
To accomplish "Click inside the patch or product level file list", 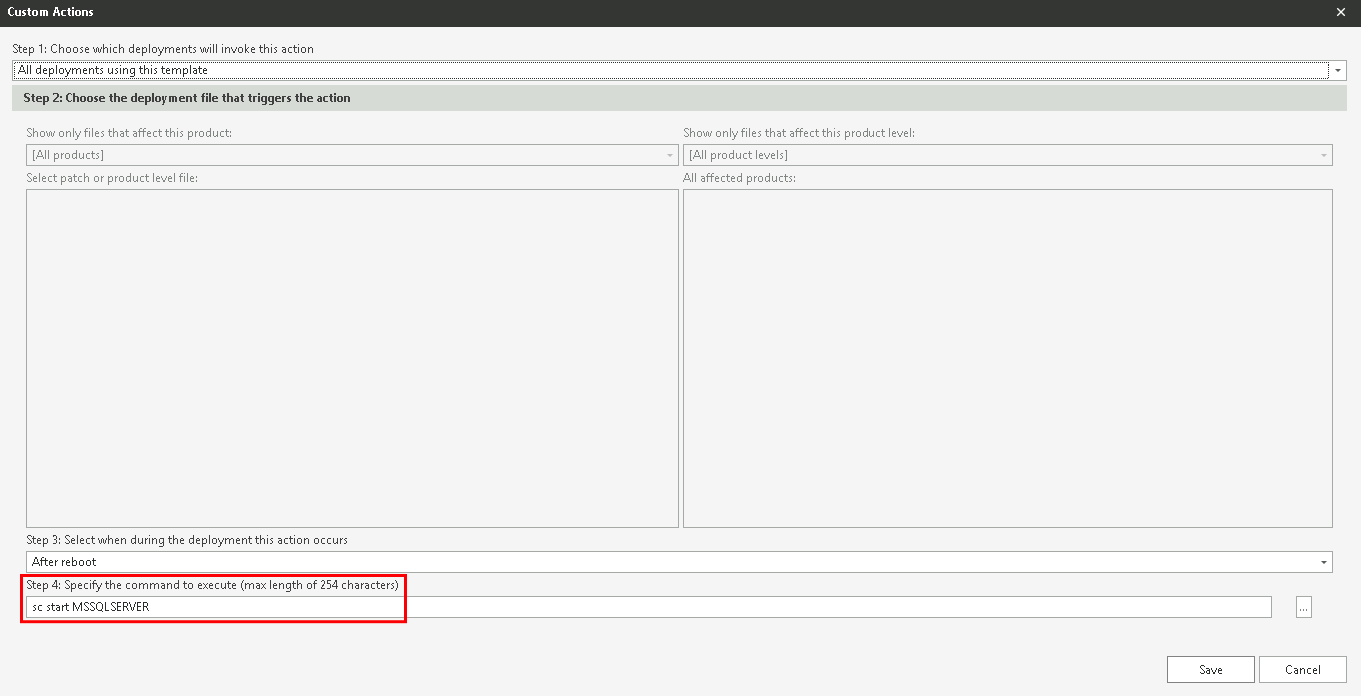I will [350, 357].
